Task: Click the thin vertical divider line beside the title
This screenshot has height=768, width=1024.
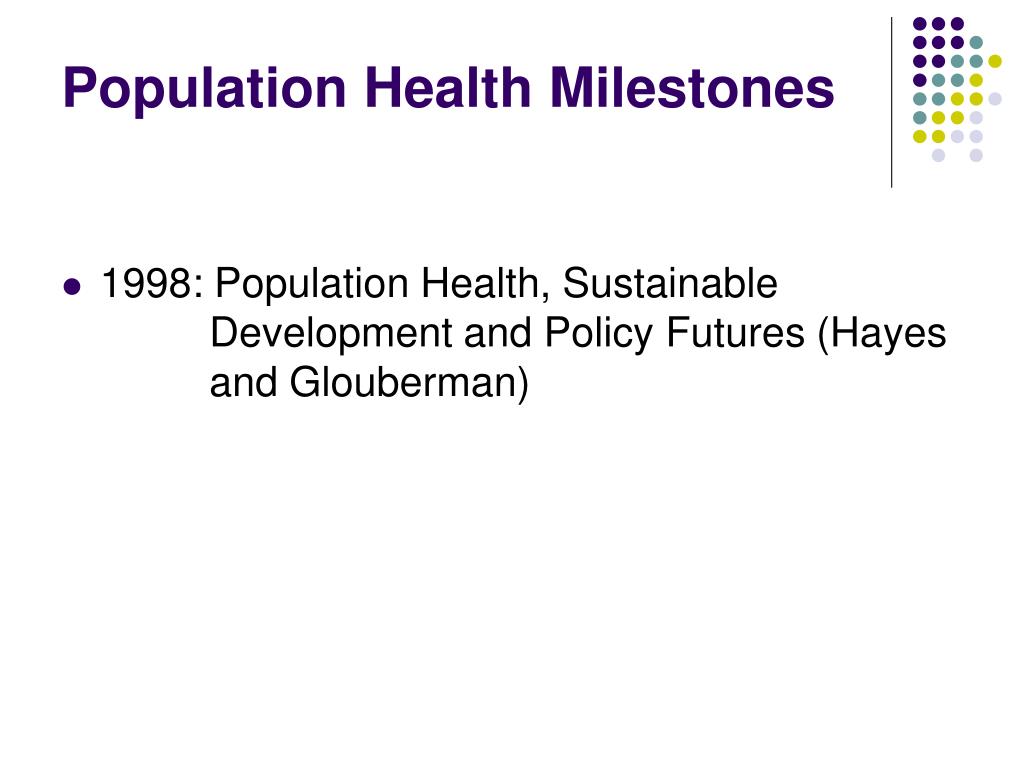Action: (x=891, y=103)
